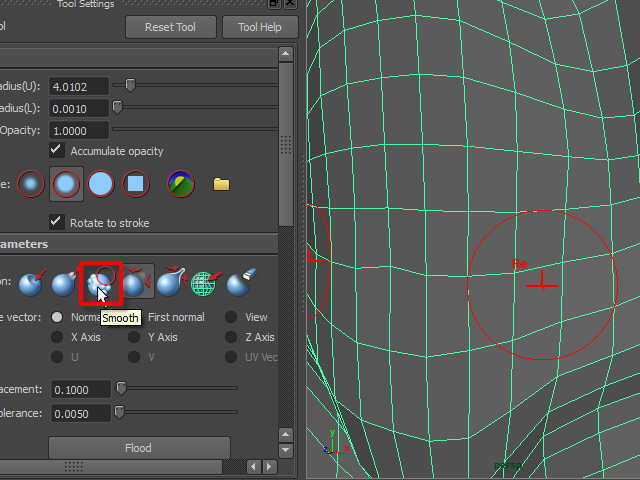The image size is (640, 480).
Task: Choose the Y Axis reference vector
Action: click(x=134, y=337)
